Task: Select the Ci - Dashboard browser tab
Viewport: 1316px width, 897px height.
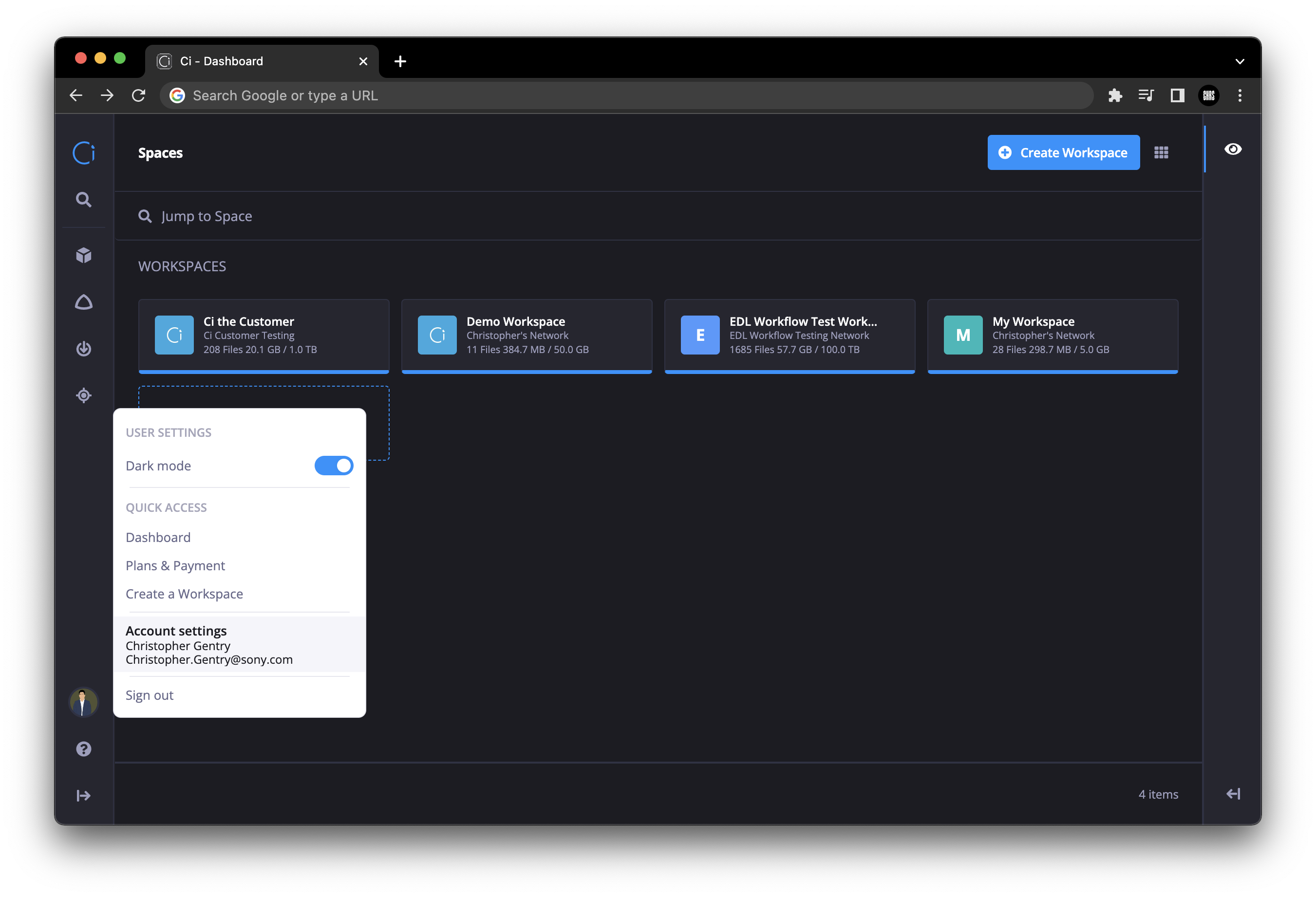Action: click(262, 61)
